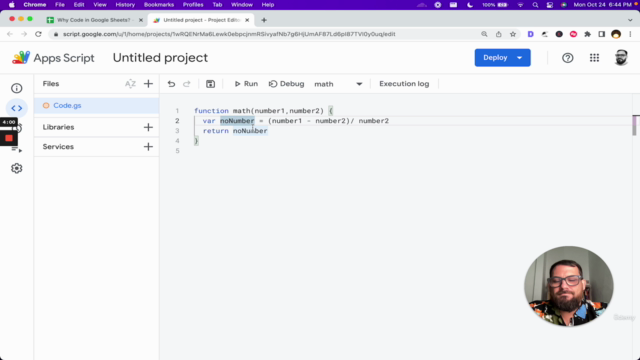Undo the last edit
Screen dimensions: 640x360
(171, 84)
